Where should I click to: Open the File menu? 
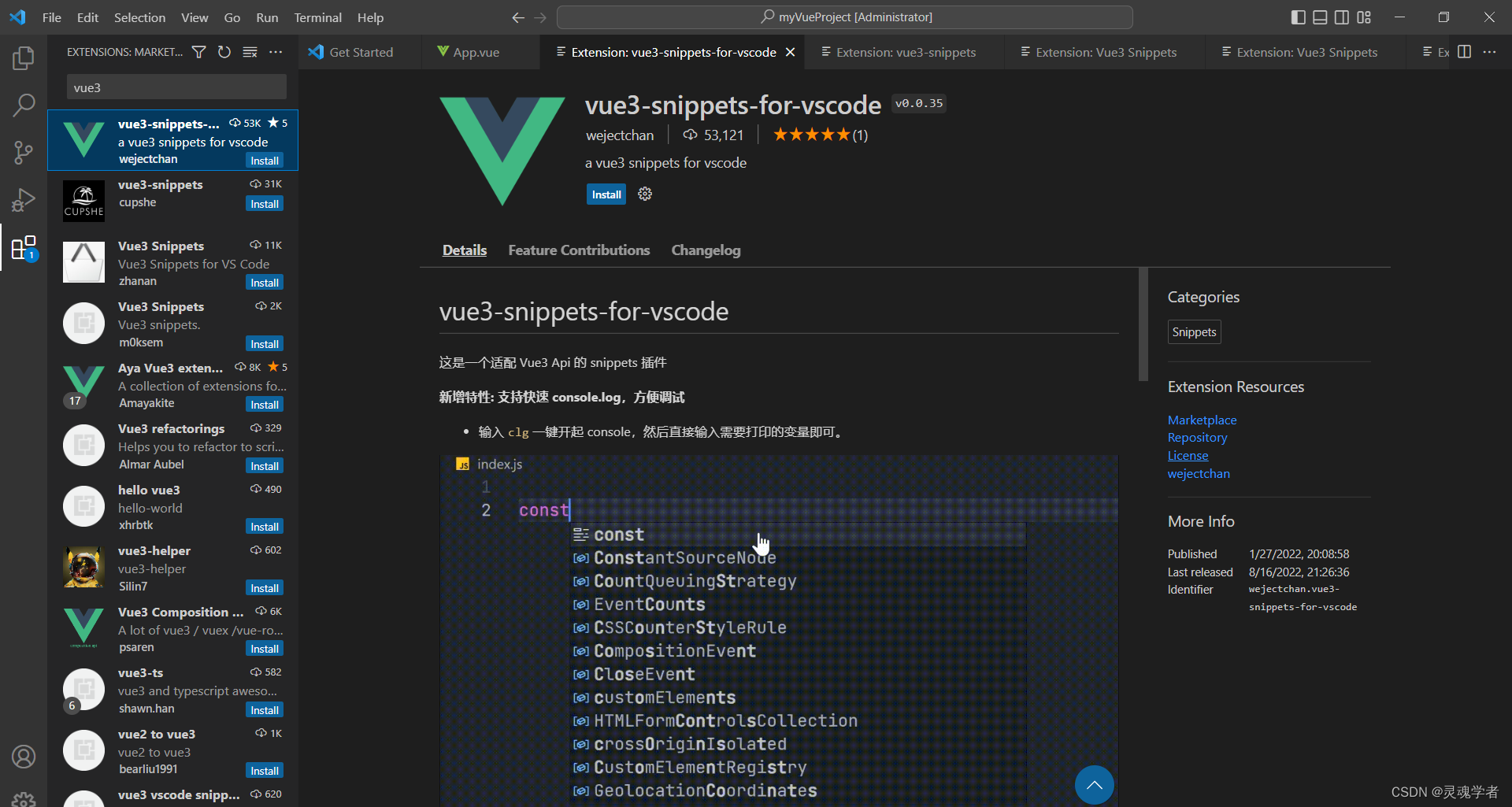tap(52, 17)
